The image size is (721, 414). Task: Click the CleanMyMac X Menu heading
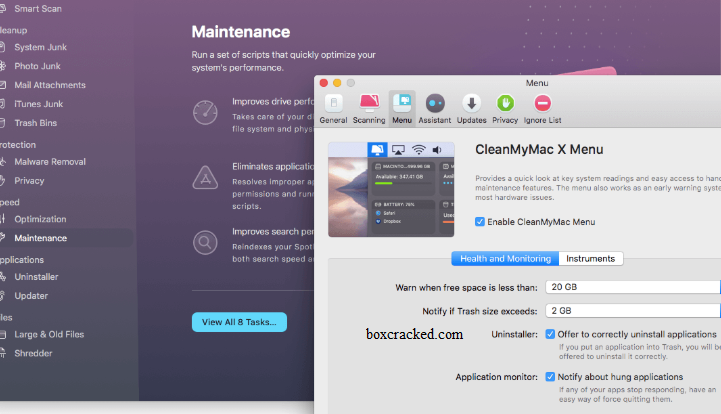(539, 150)
